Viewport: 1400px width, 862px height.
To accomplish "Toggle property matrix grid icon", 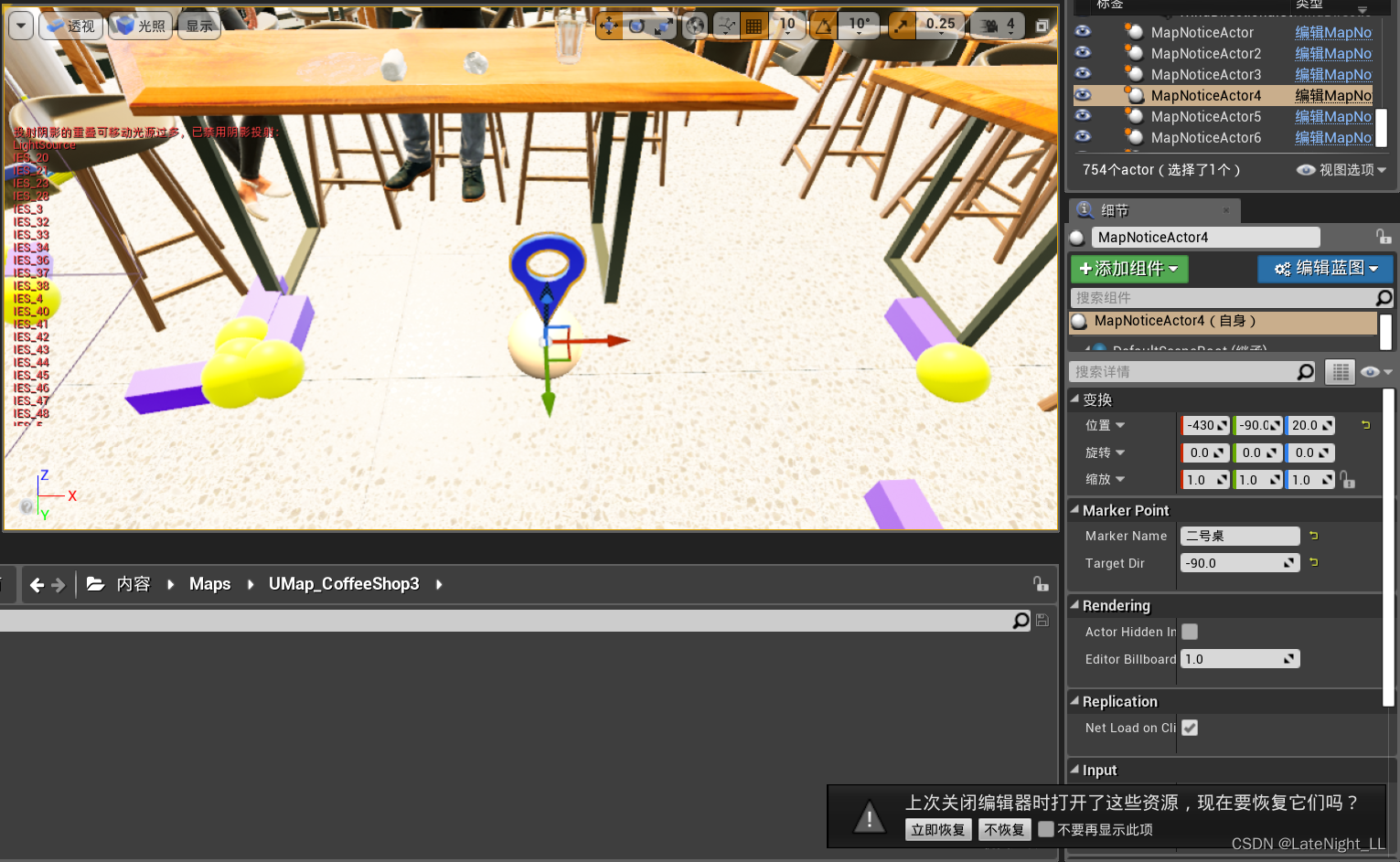I will [1340, 372].
